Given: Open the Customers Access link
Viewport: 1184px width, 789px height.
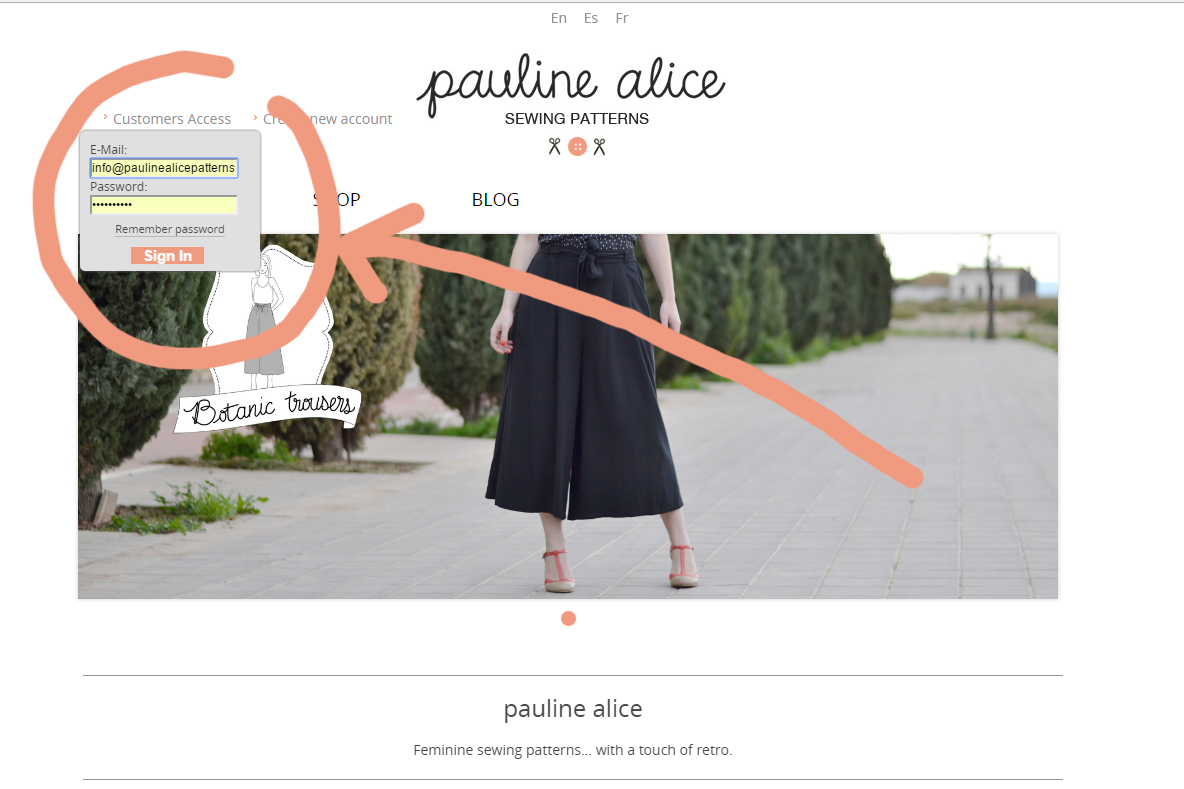Looking at the screenshot, I should pos(171,119).
